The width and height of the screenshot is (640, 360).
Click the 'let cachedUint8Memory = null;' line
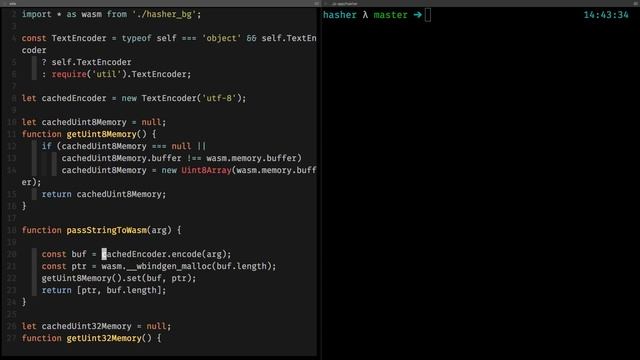click(94, 122)
